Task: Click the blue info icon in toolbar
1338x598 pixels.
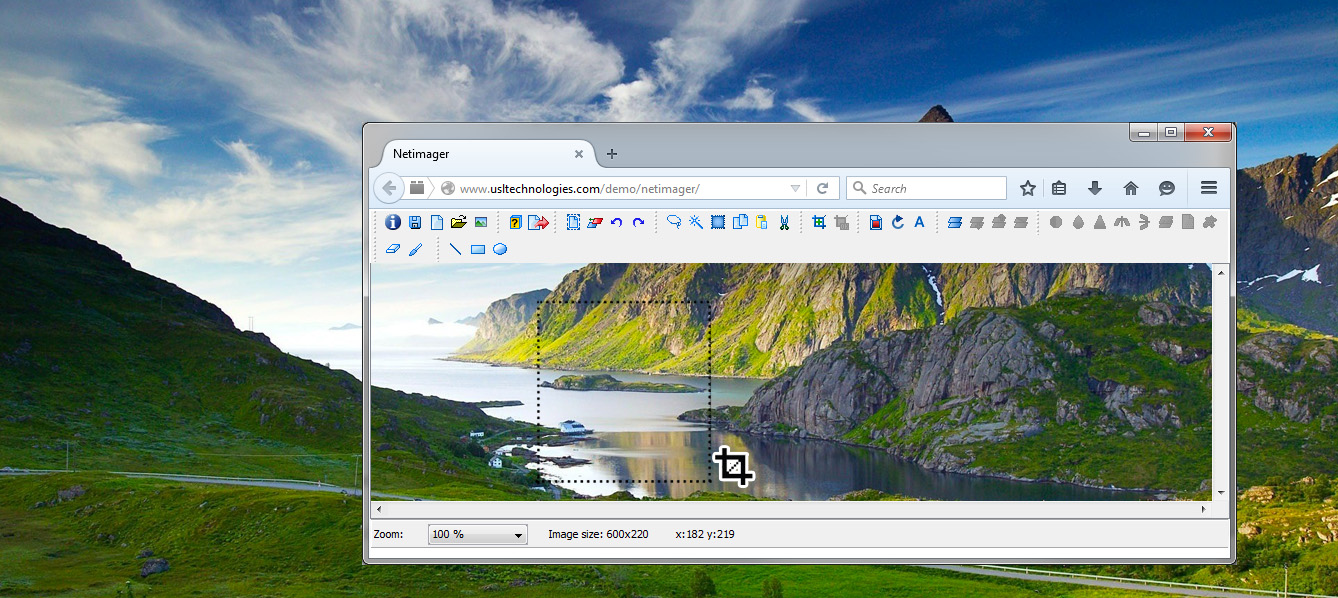Action: click(393, 222)
